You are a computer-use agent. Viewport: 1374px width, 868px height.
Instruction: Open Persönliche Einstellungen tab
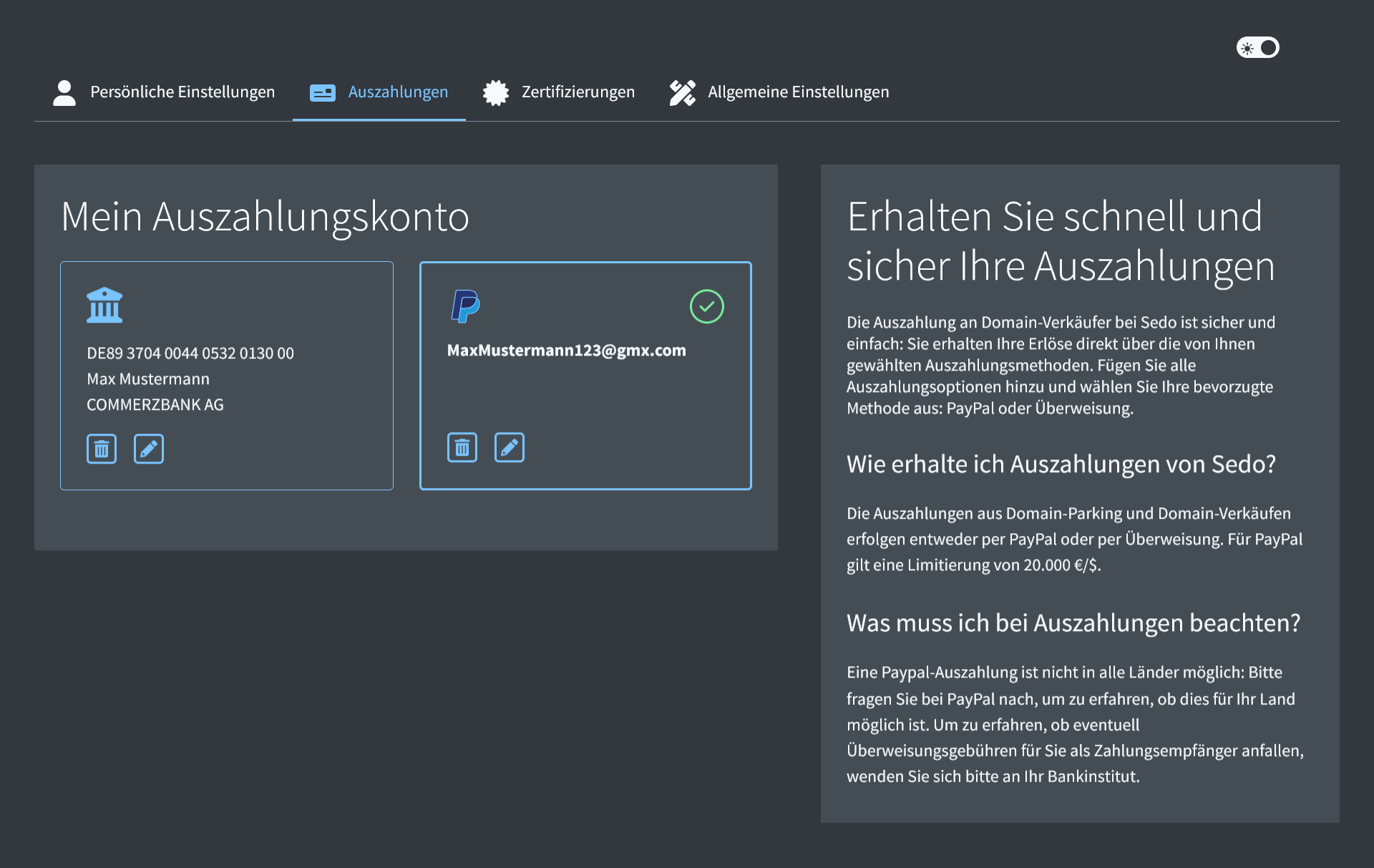(182, 92)
